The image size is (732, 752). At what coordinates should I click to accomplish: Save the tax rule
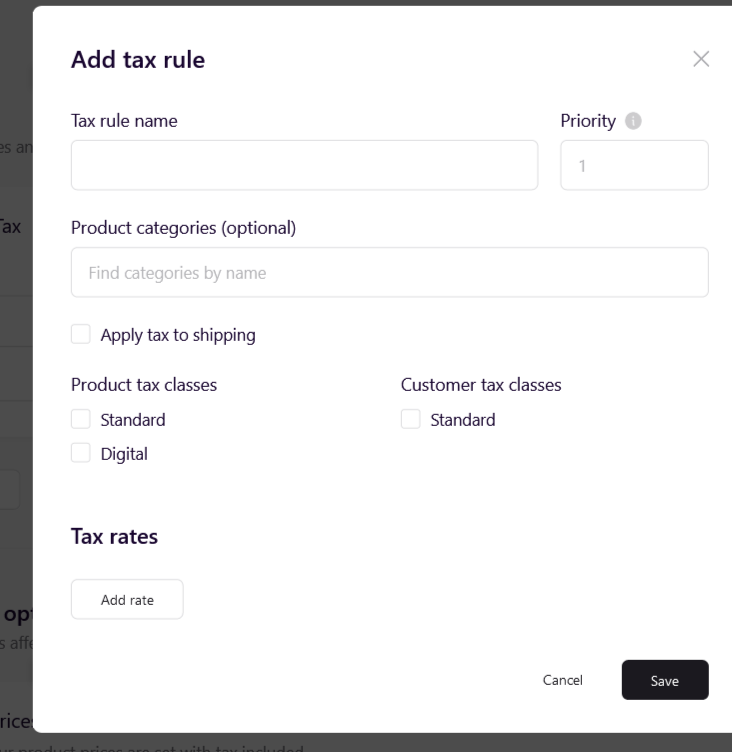pyautogui.click(x=665, y=680)
